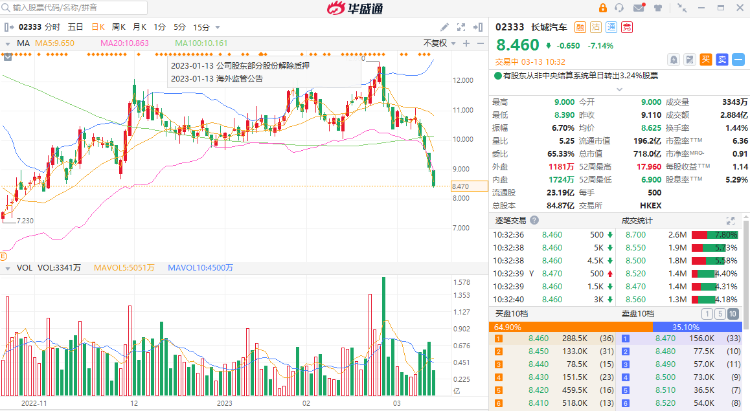
Task: Click the MAVOL10 indicator label
Action: pos(200,268)
